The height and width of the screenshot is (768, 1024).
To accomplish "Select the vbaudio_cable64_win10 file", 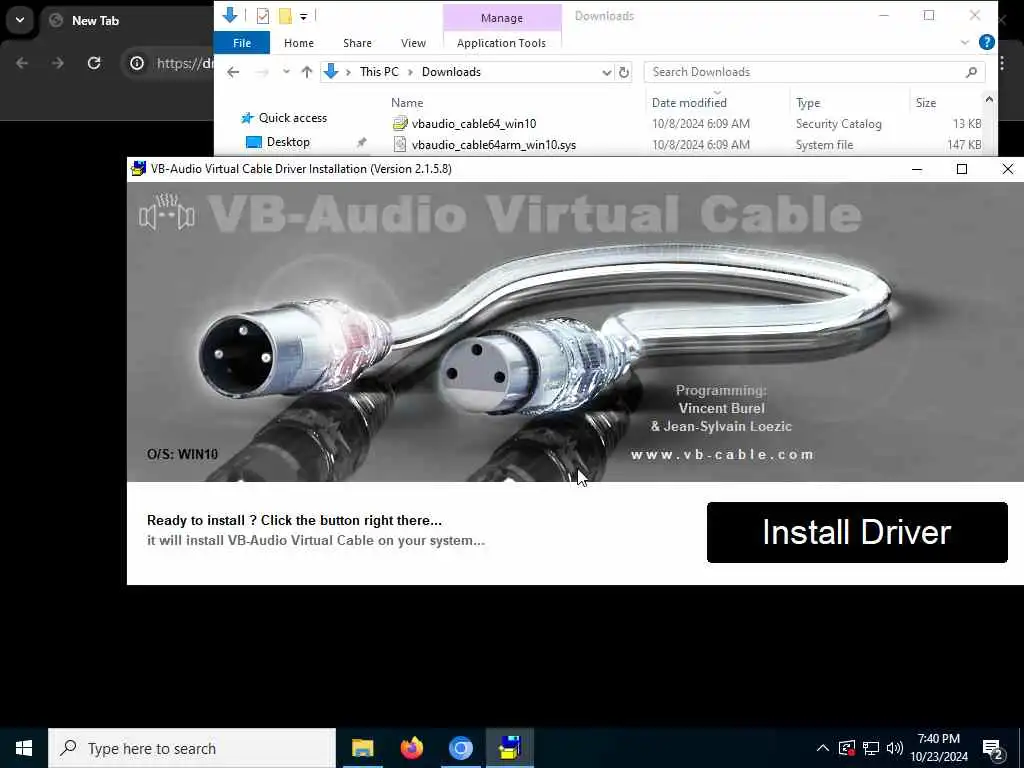I will [473, 123].
